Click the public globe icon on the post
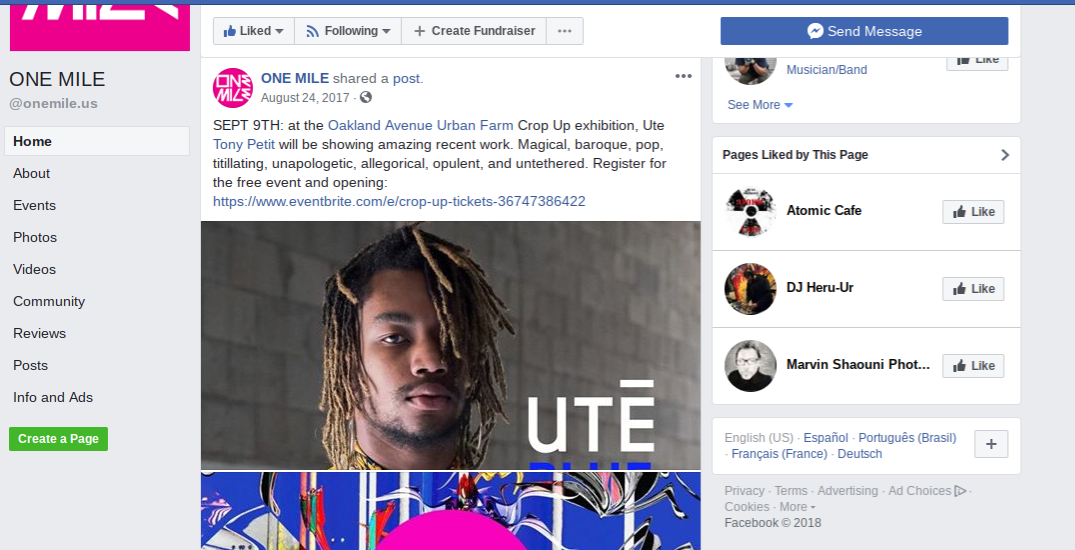1075x550 pixels. pyautogui.click(x=365, y=97)
